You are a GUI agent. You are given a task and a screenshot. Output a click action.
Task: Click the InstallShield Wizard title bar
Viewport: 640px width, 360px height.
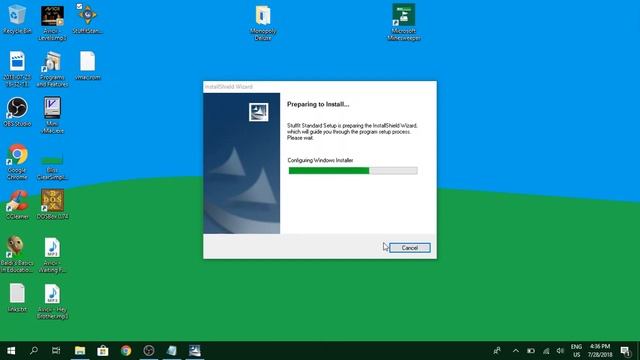click(x=320, y=87)
